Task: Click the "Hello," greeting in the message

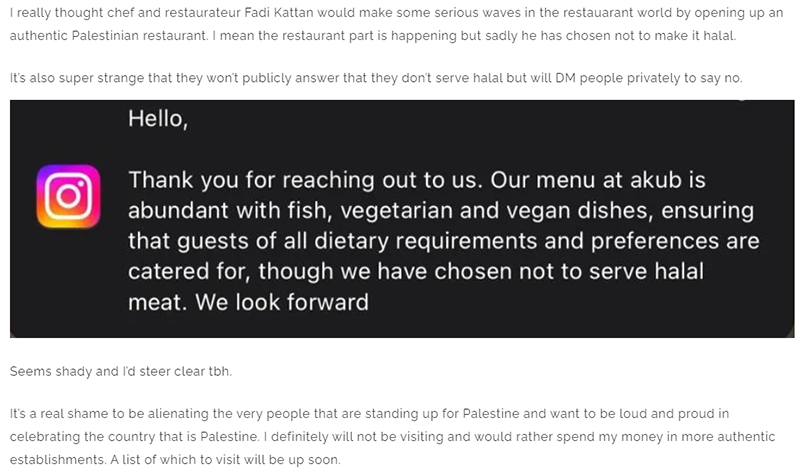Action: (158, 119)
